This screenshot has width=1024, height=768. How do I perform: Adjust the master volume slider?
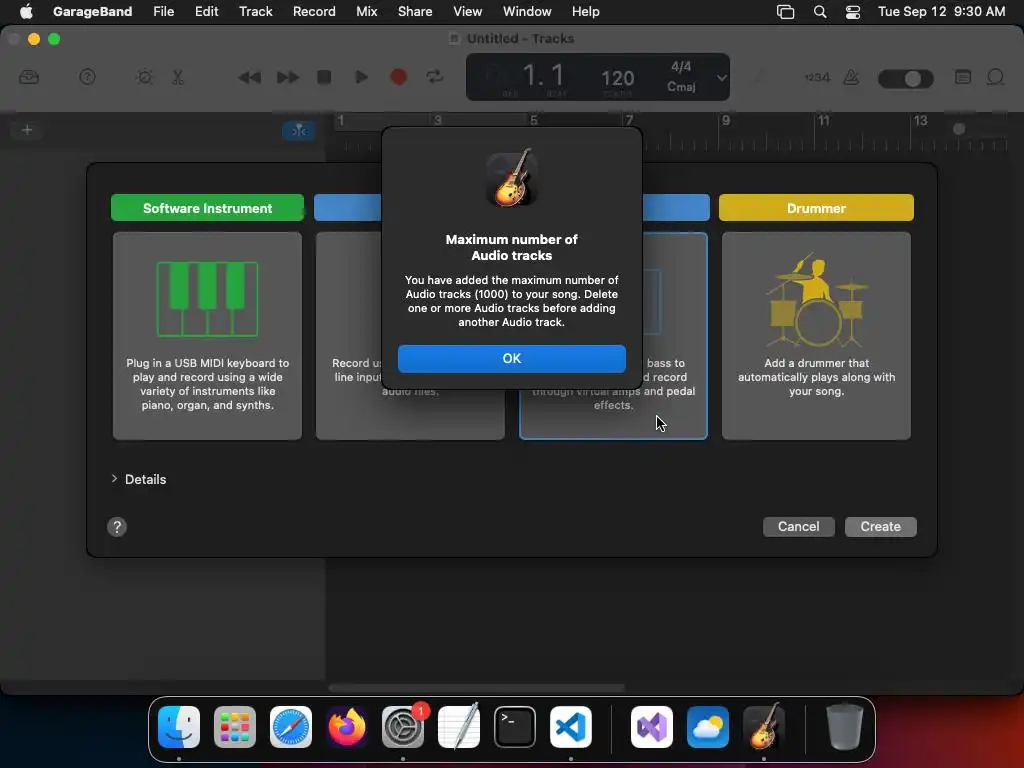tap(906, 78)
